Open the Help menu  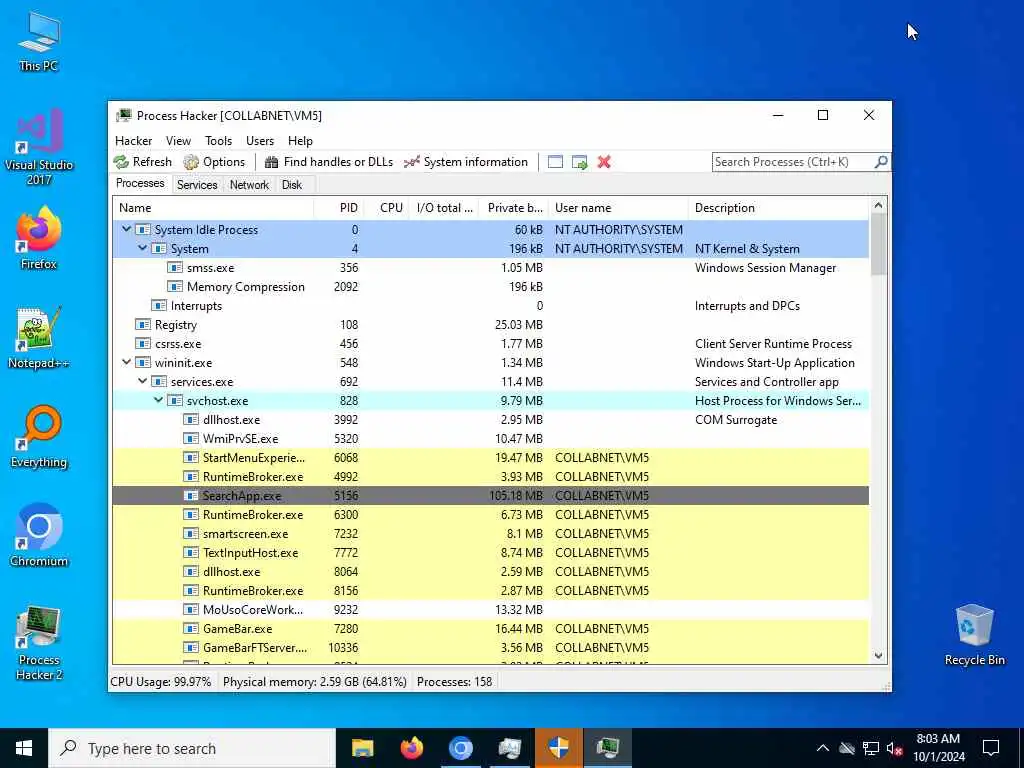click(x=300, y=141)
